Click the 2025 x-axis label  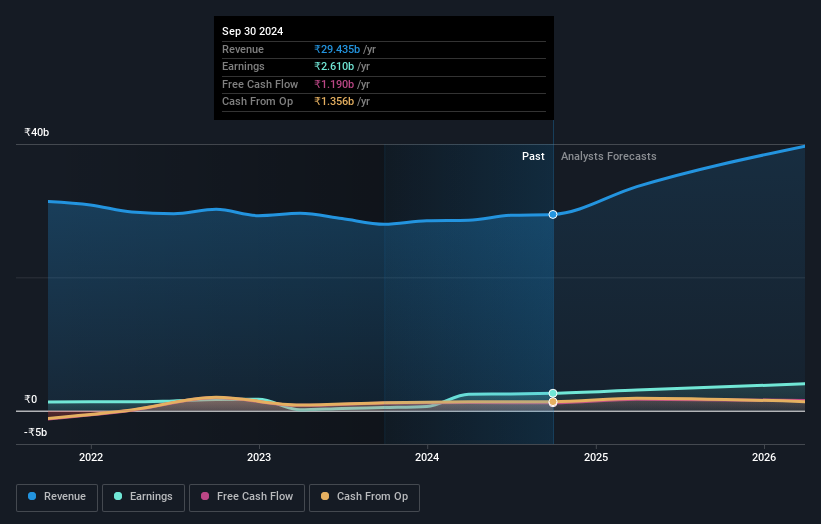coord(596,458)
